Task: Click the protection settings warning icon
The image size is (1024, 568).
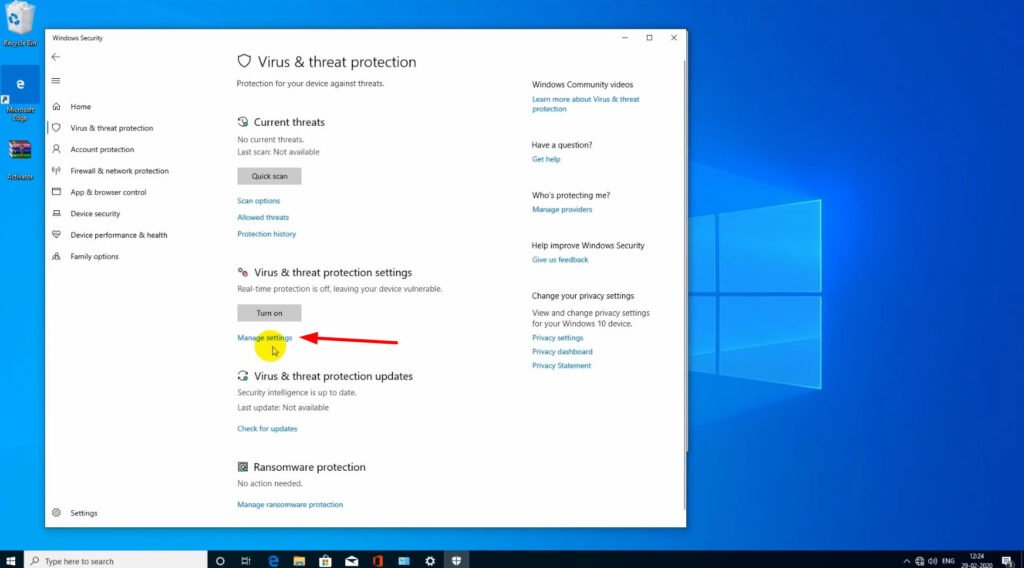Action: coord(243,272)
